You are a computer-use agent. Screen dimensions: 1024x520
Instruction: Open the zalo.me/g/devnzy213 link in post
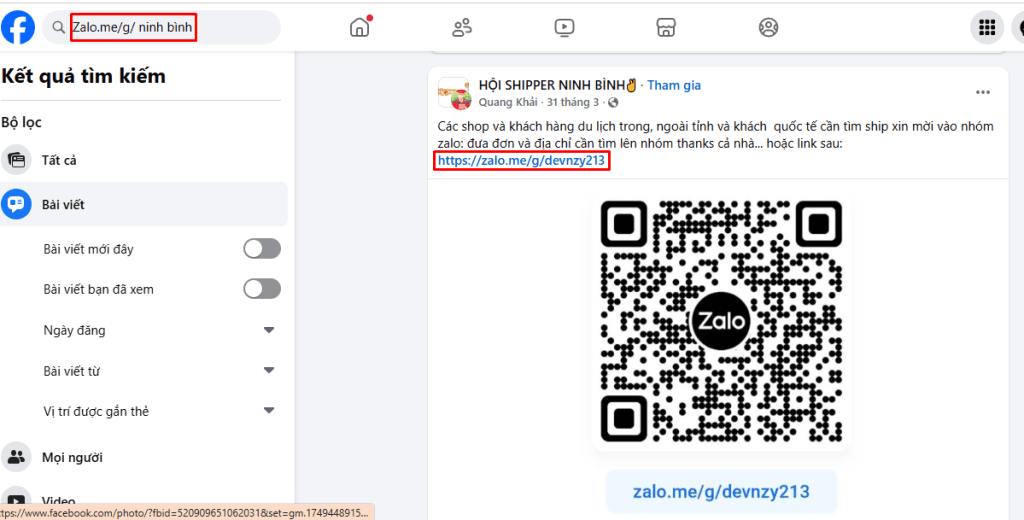click(x=522, y=160)
